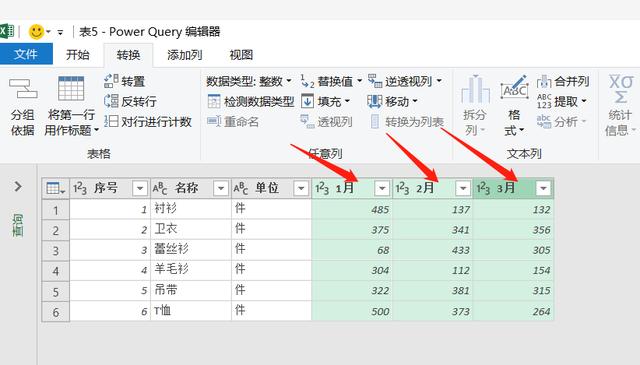
Task: Click data type icon of 1月 column
Action: (x=322, y=188)
